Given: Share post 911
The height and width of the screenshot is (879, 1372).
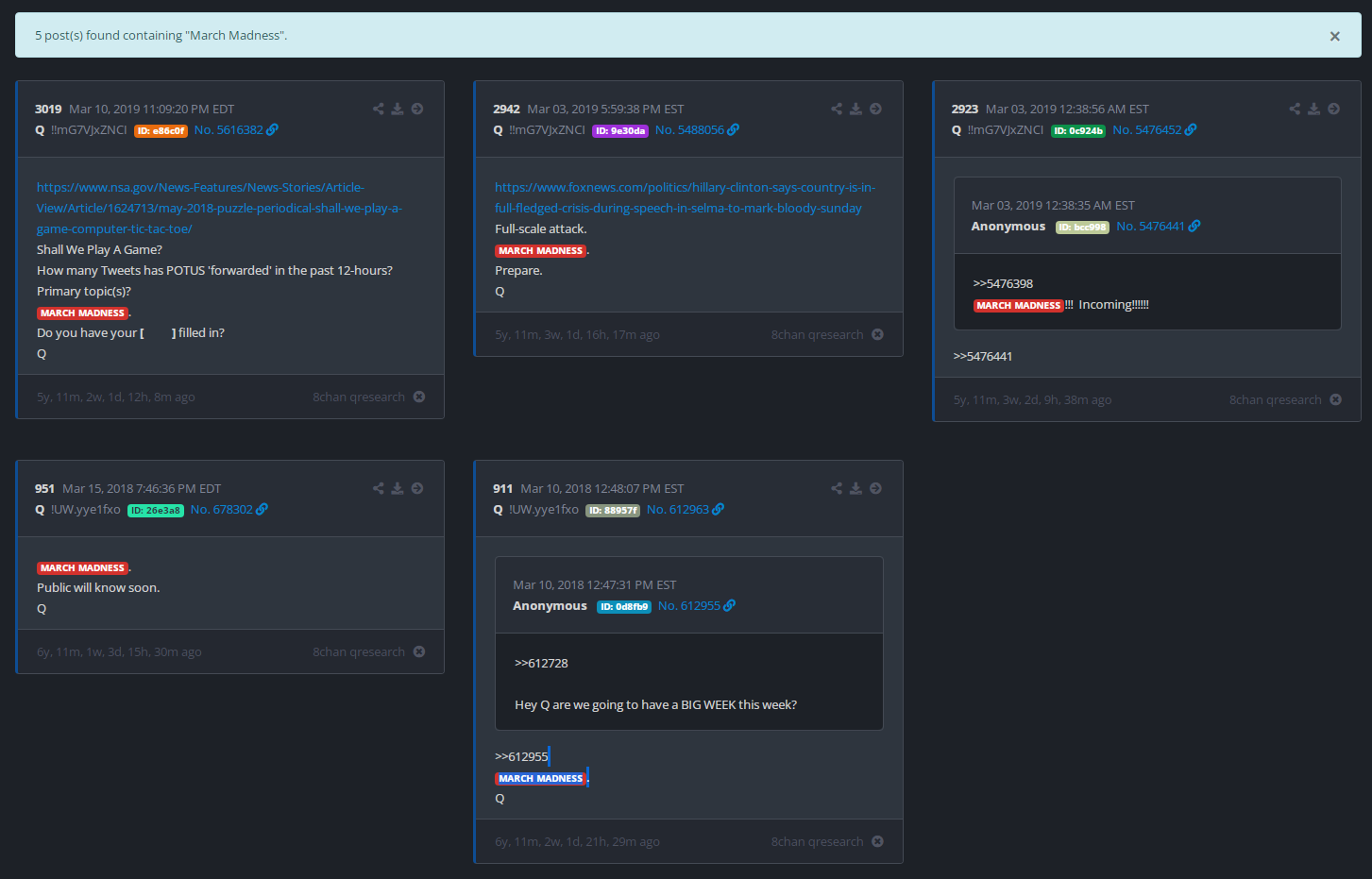Looking at the screenshot, I should coord(837,488).
